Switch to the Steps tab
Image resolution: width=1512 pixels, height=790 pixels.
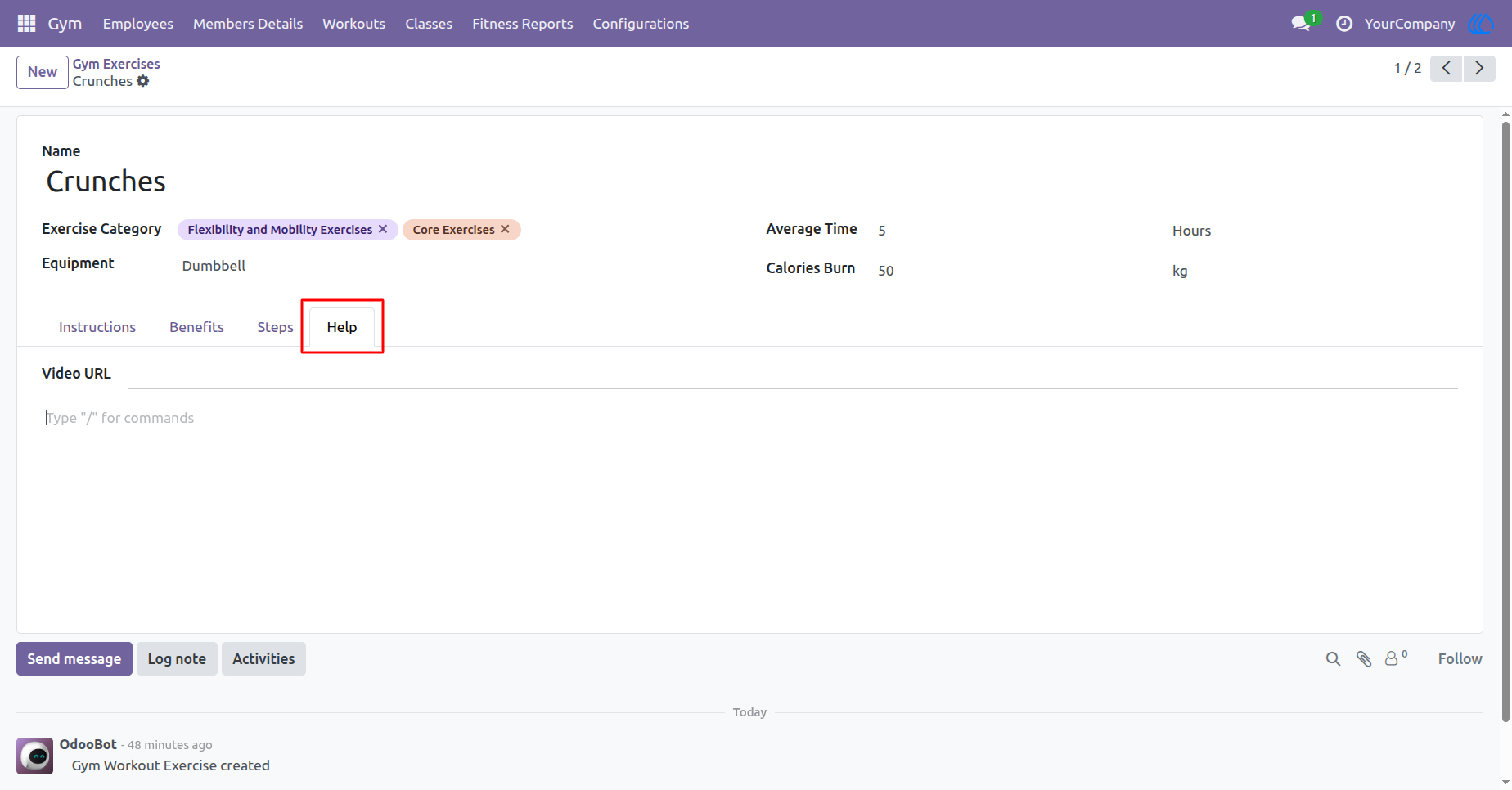pos(275,327)
